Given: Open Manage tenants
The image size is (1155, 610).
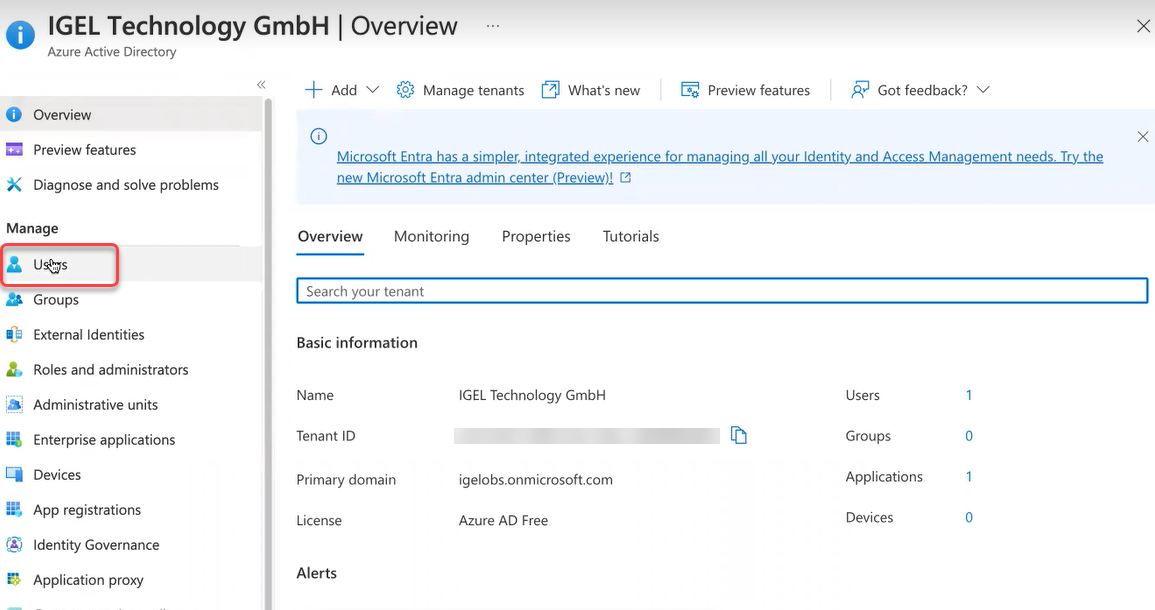Looking at the screenshot, I should click(460, 90).
